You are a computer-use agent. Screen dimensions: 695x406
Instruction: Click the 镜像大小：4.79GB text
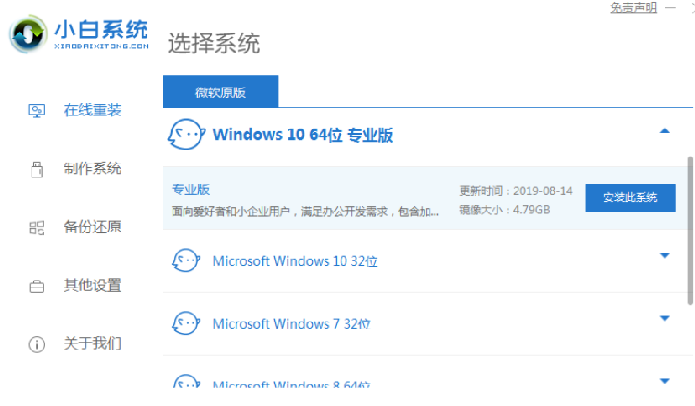(504, 209)
